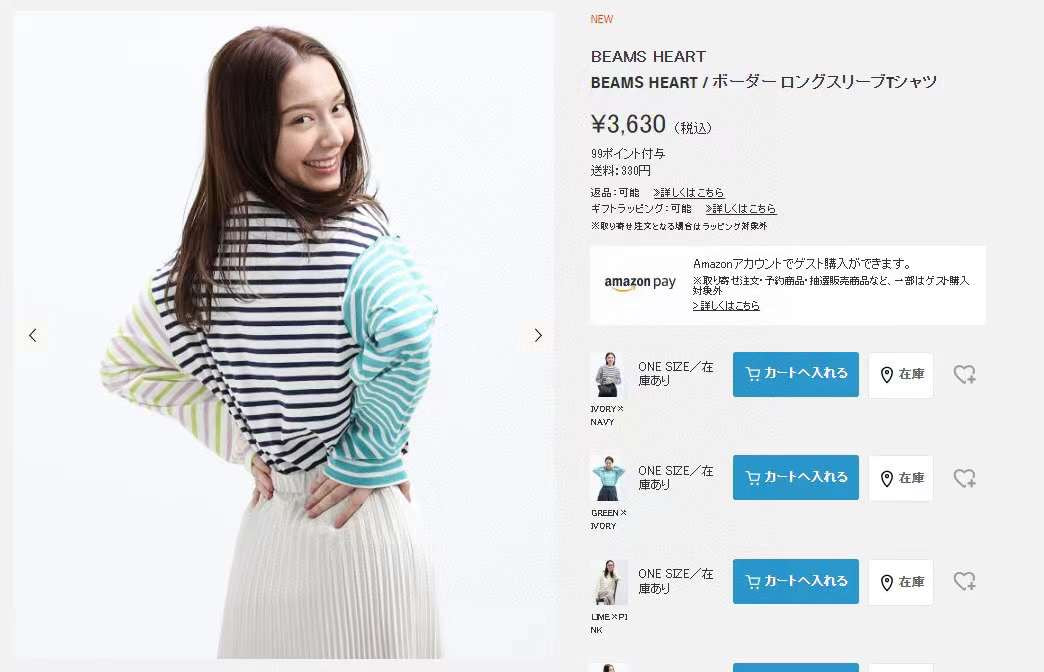Click the Amazon Pay logo

(640, 284)
